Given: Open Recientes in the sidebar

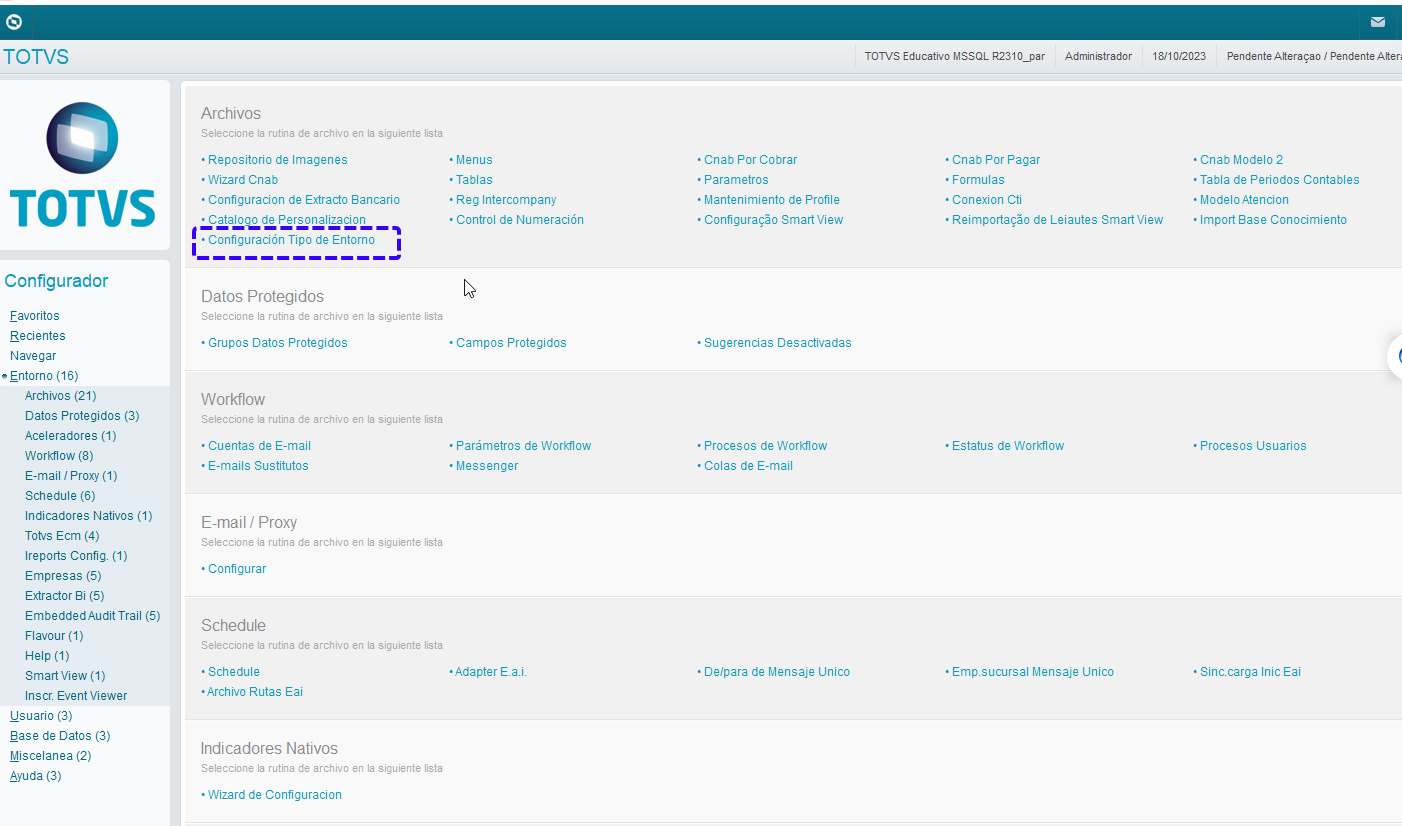Looking at the screenshot, I should point(38,336).
